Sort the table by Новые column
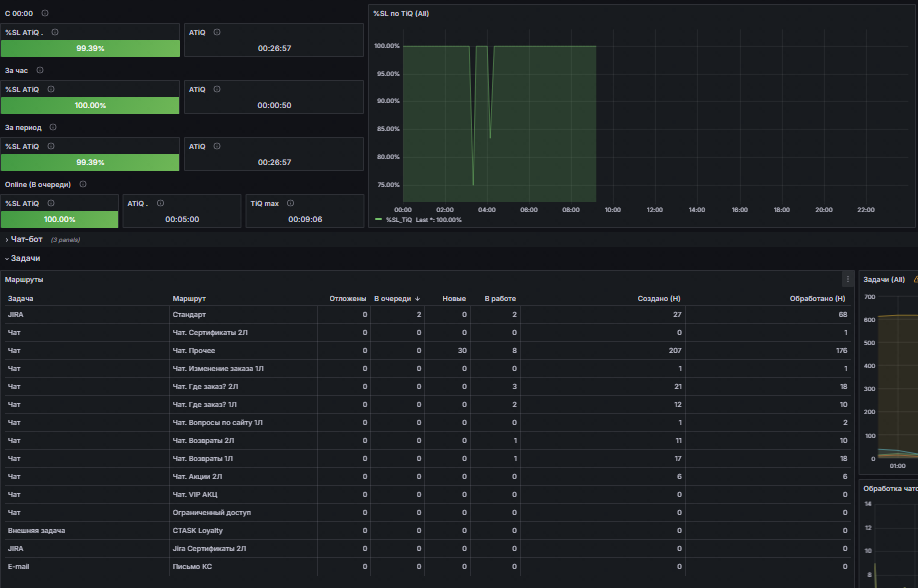Screen dimensions: 918x588 pos(454,299)
